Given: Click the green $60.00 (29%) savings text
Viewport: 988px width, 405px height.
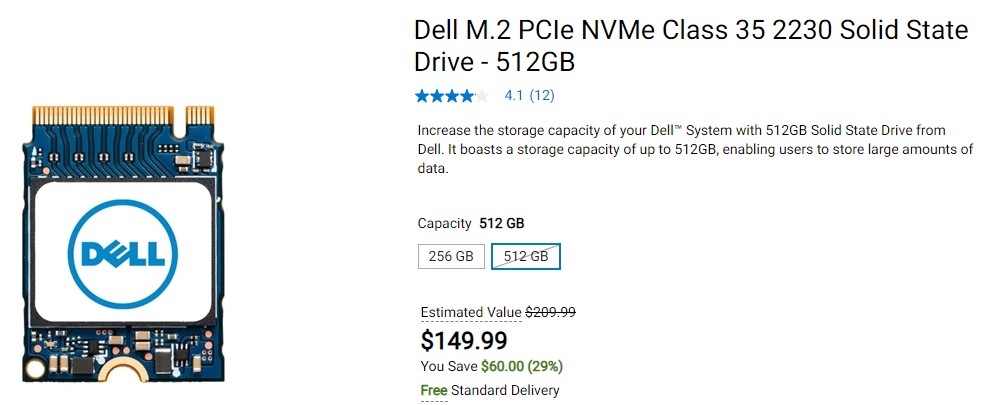Looking at the screenshot, I should pyautogui.click(x=522, y=367).
